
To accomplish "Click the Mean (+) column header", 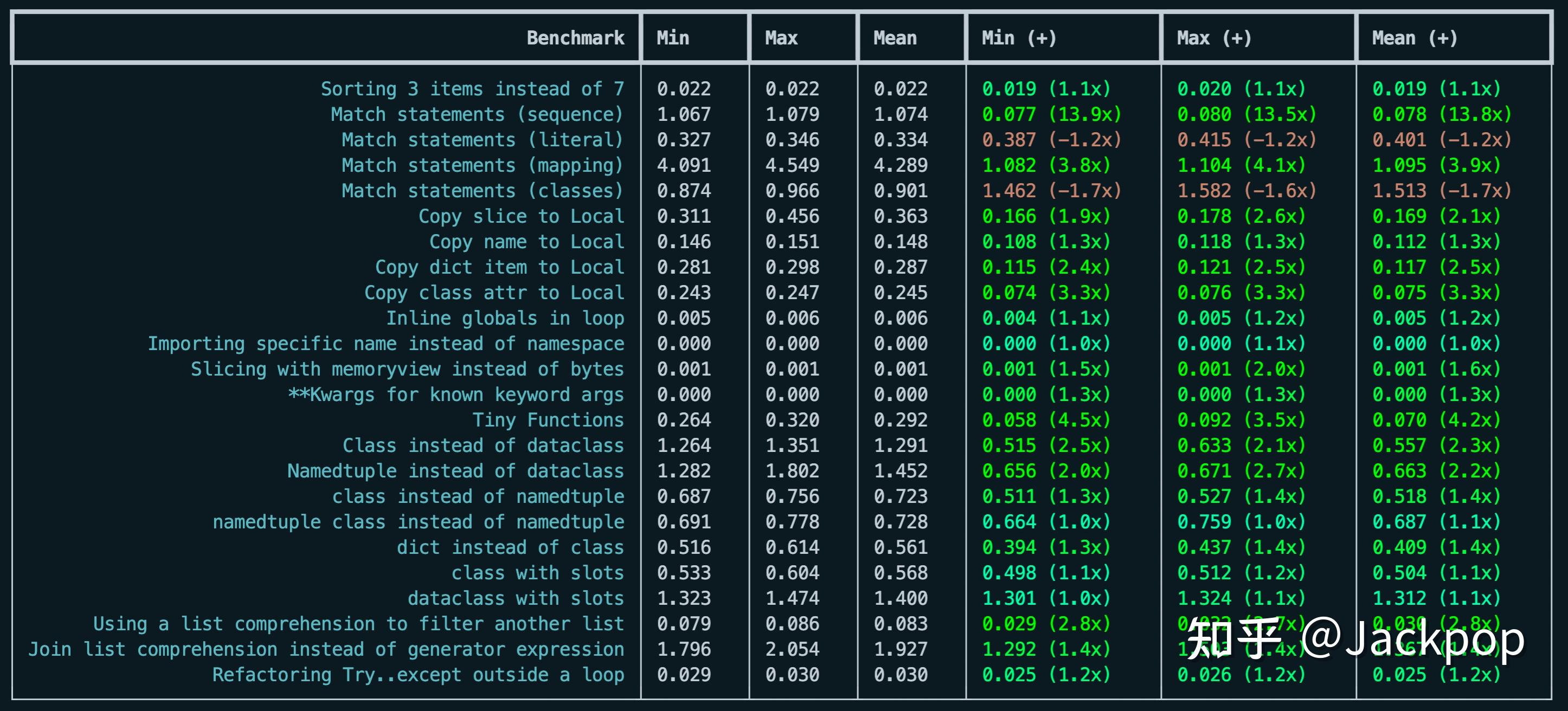I will [x=1414, y=38].
